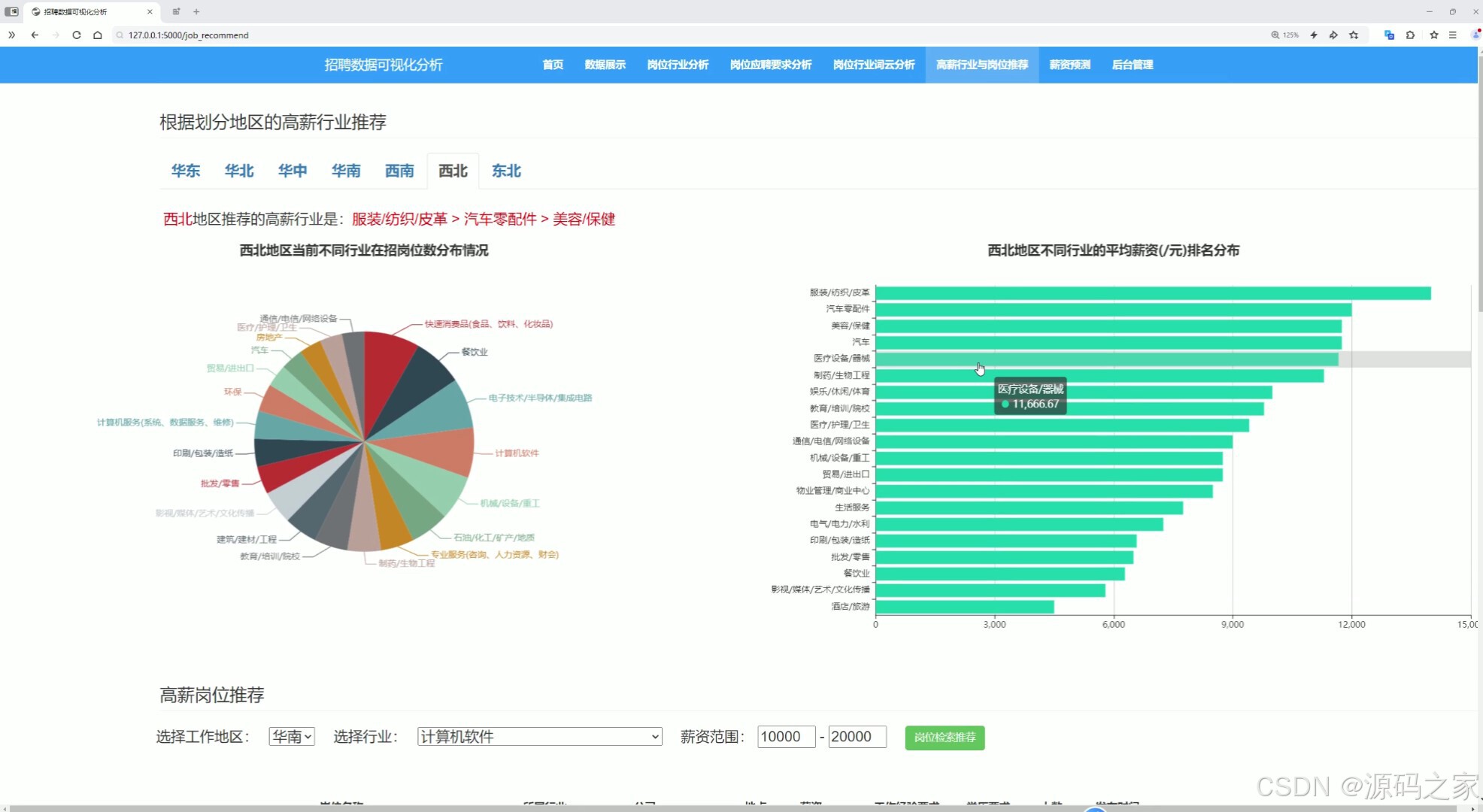Open a new browser tab
Screen dimensions: 1483x812
(x=196, y=11)
